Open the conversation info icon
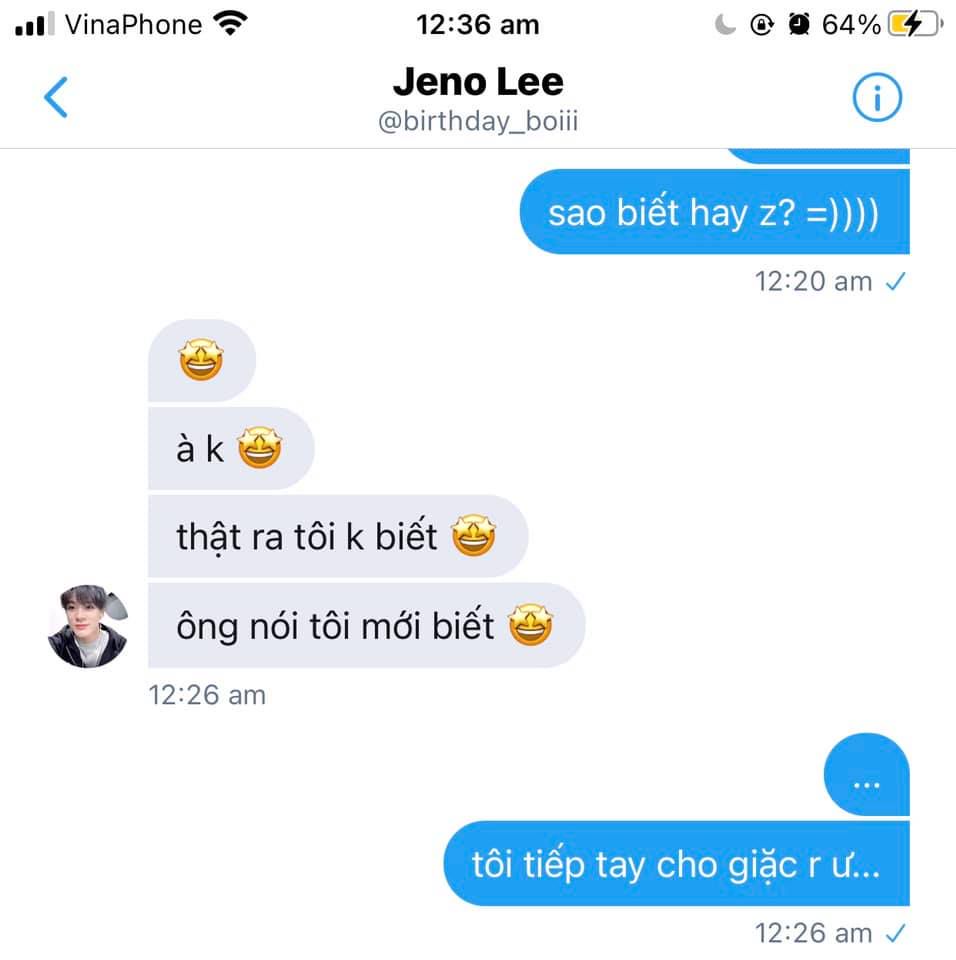 click(877, 97)
